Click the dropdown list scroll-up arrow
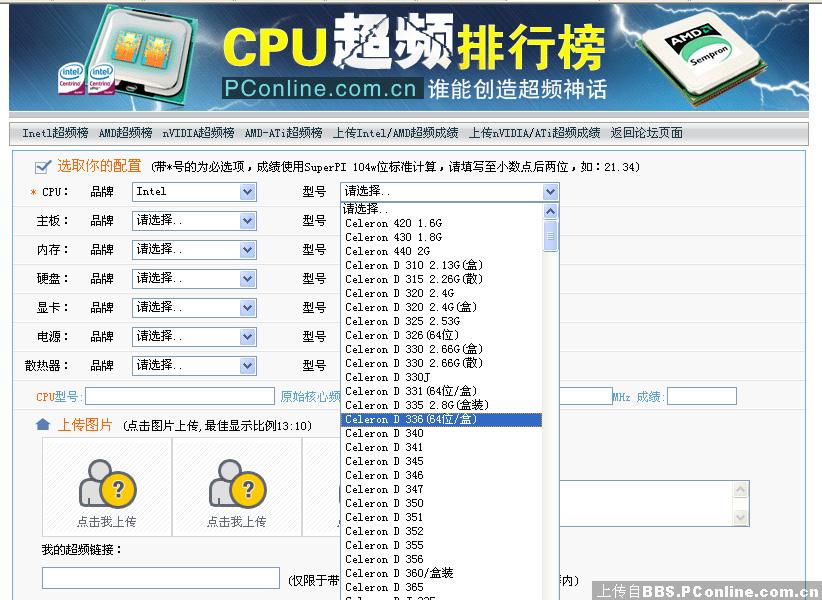Image resolution: width=822 pixels, height=600 pixels. point(550,212)
